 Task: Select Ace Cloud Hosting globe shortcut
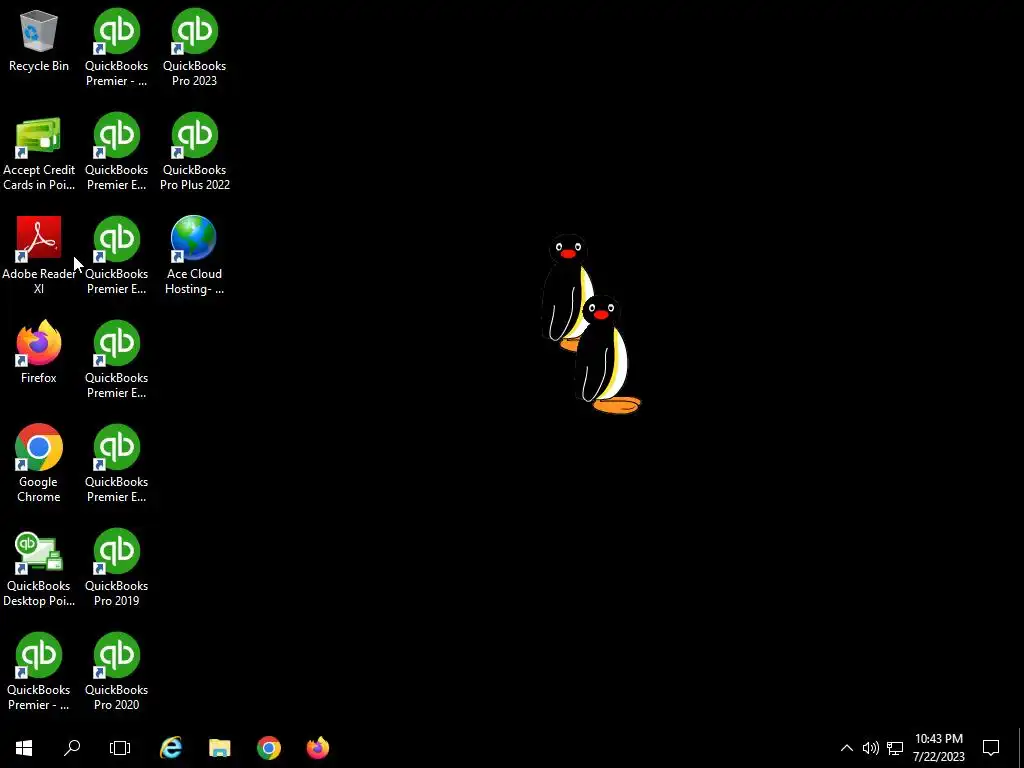point(194,255)
